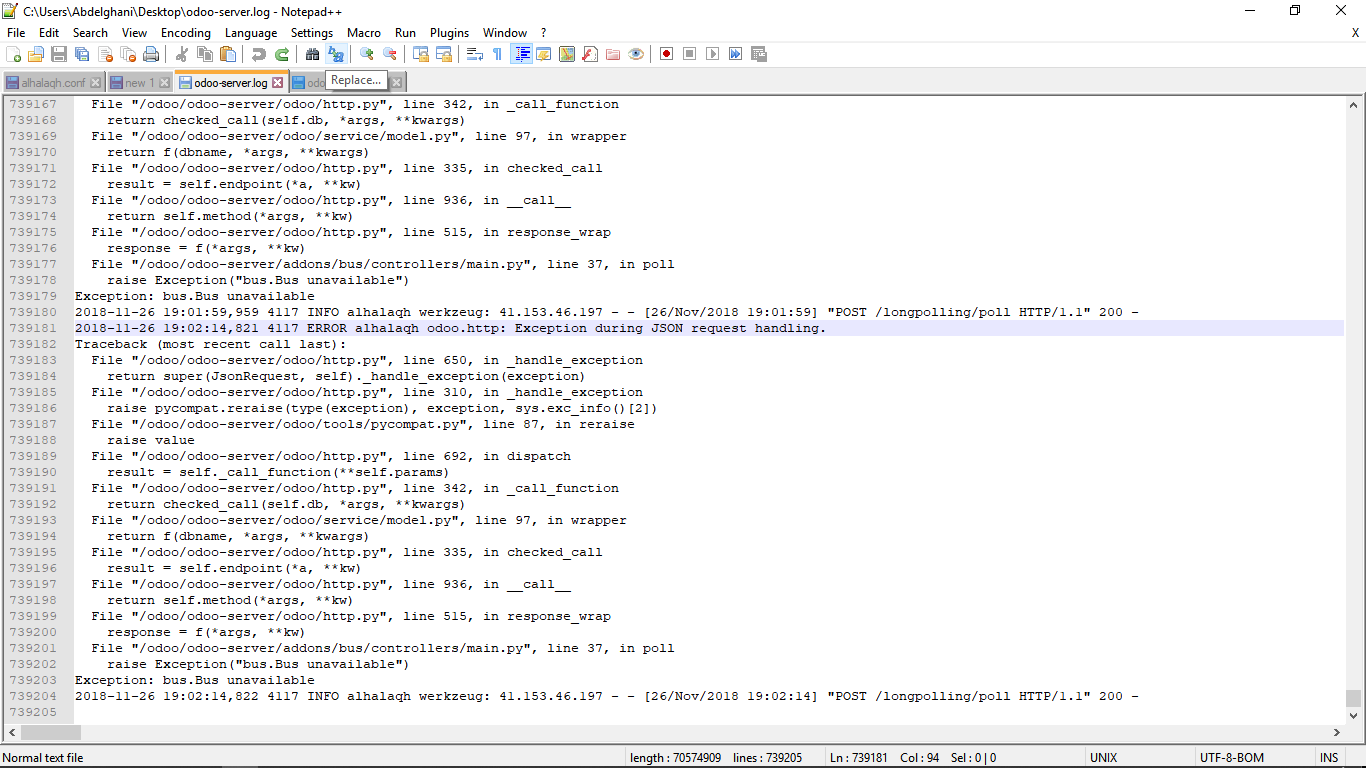Toggle show all characters (pilcrow icon)

click(x=498, y=54)
